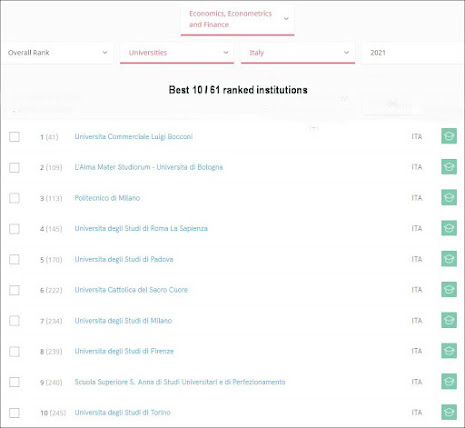Tick checkbox for Universita degli Studi di Torino
Screen dimensions: 465x428
tap(14, 413)
